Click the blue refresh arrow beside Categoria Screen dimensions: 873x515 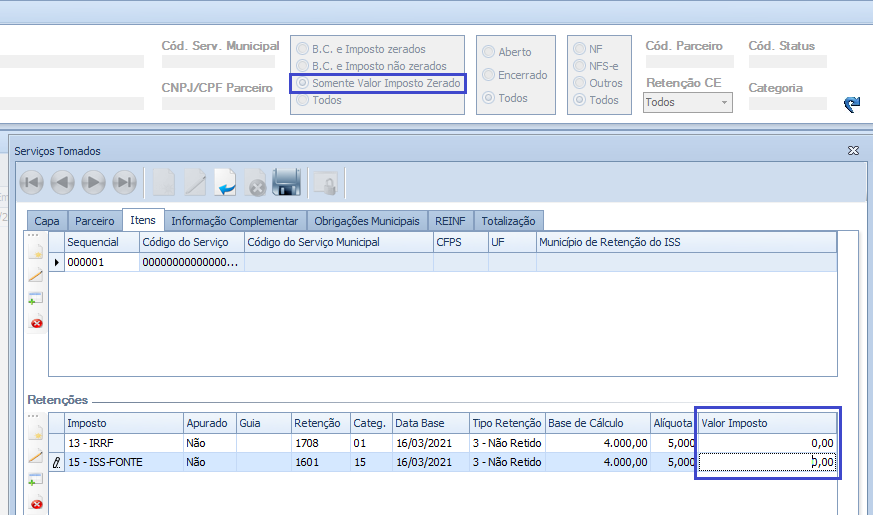[x=851, y=104]
